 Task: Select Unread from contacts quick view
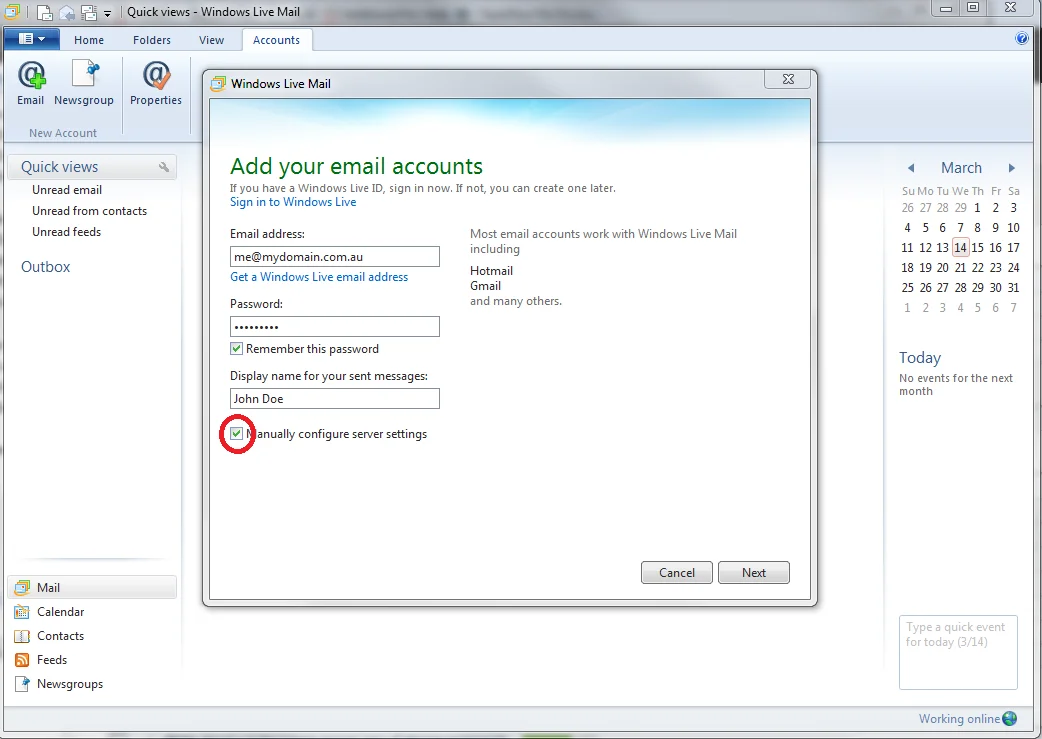(90, 211)
